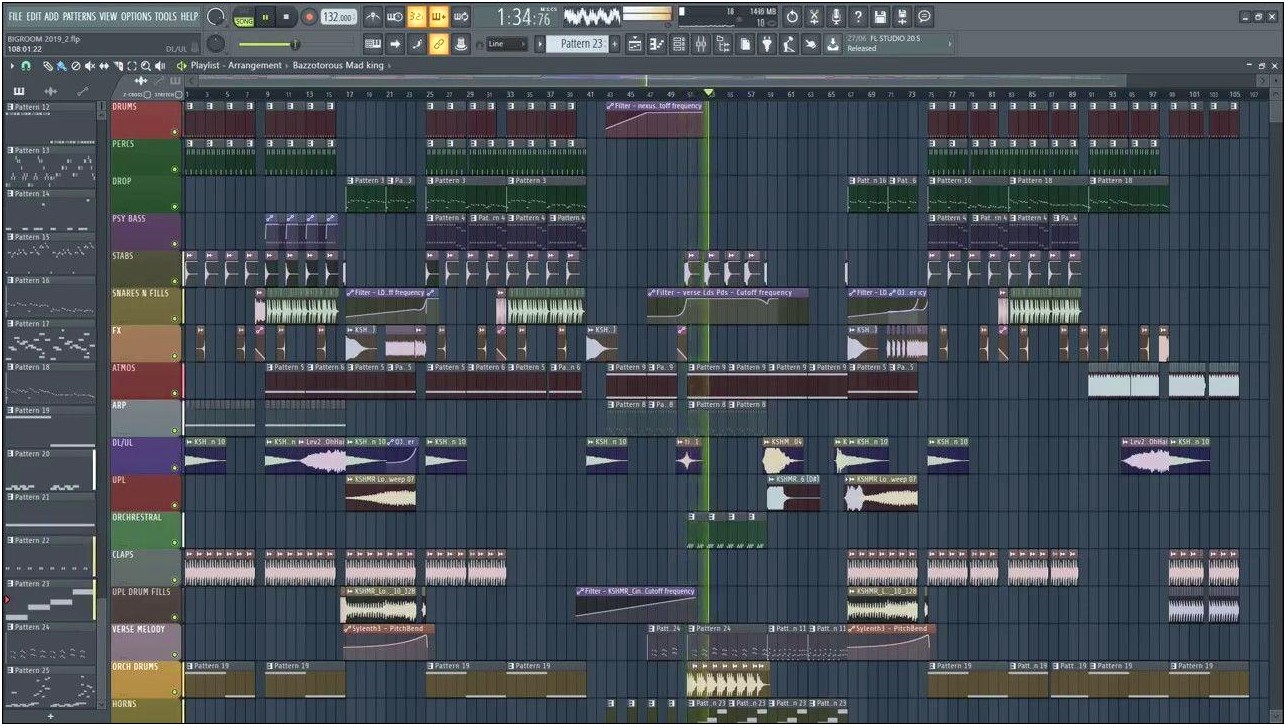The height and width of the screenshot is (726, 1286).
Task: Toggle the playlist mute tool
Action: point(90,66)
